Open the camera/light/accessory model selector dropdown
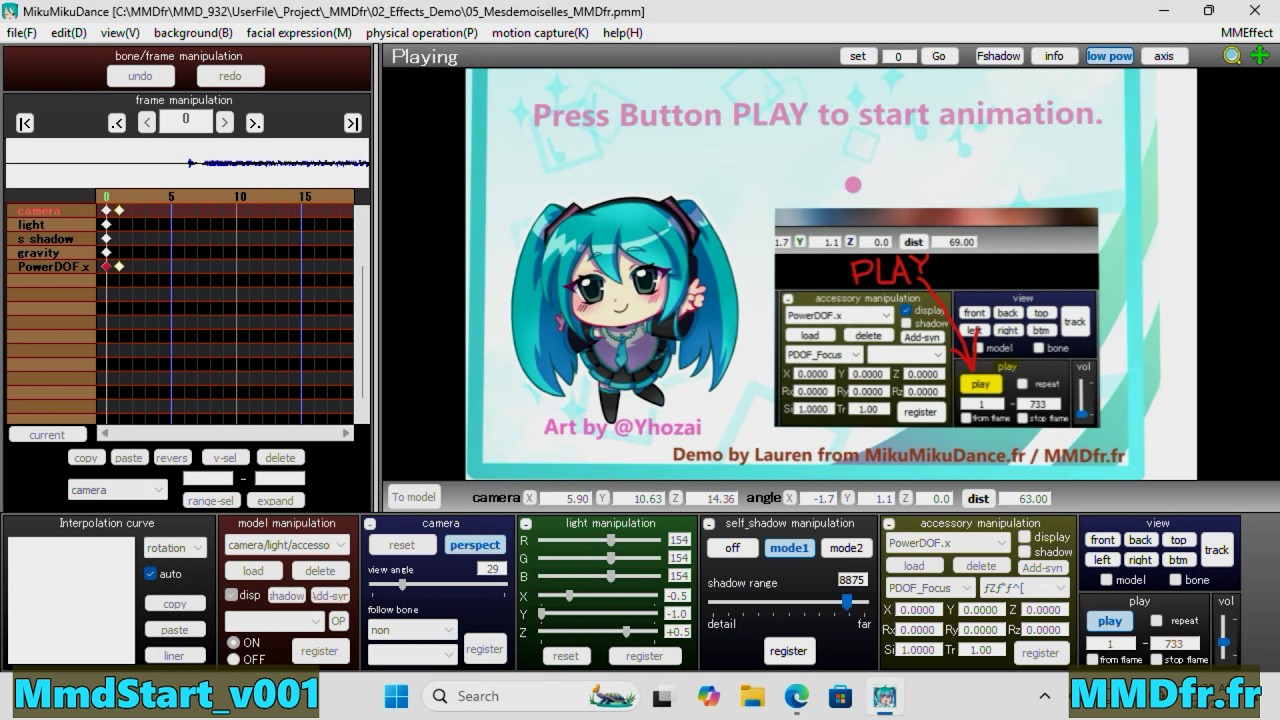Image resolution: width=1280 pixels, height=720 pixels. tap(287, 545)
